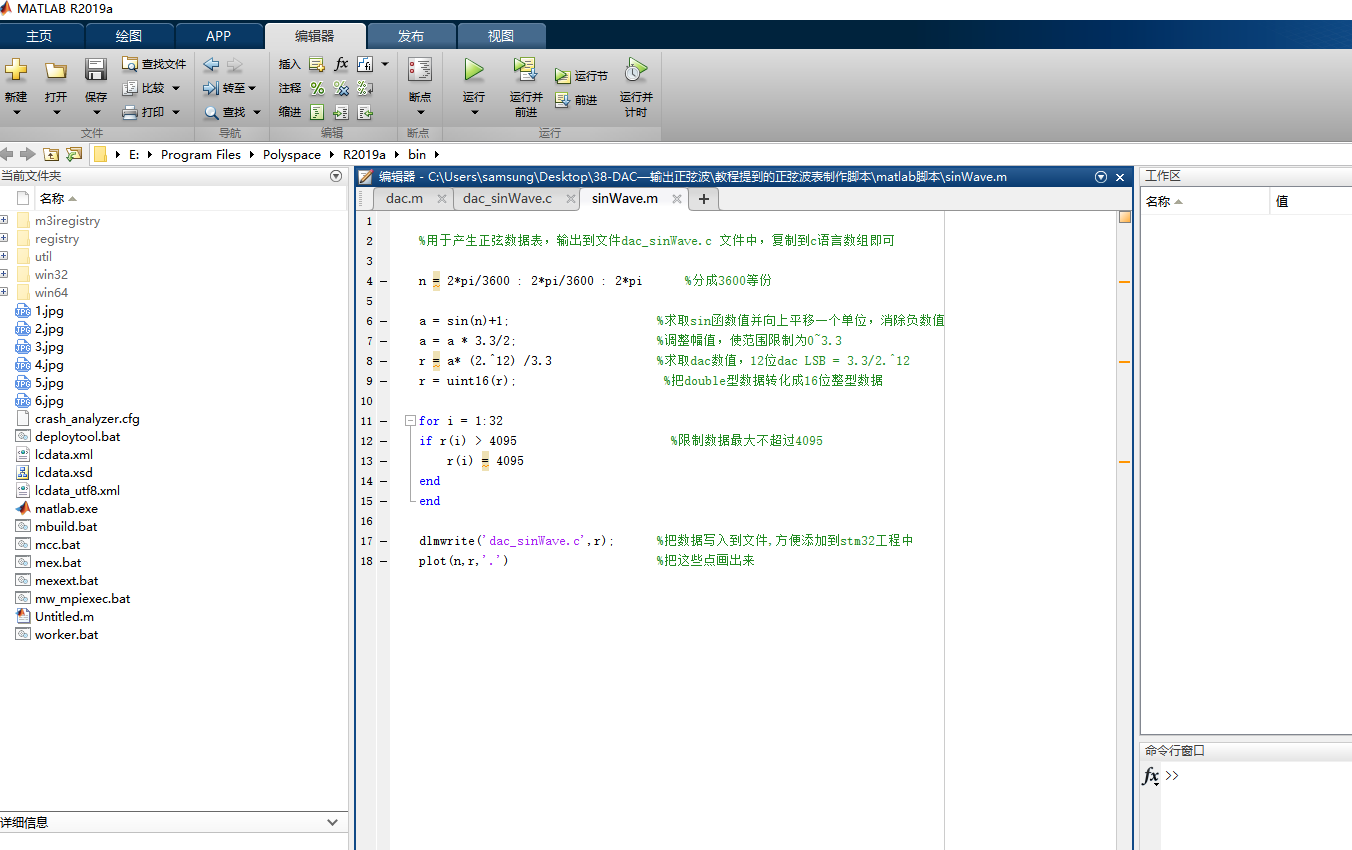Open the dropdown arrow under 新建
This screenshot has width=1352, height=850.
click(x=16, y=112)
